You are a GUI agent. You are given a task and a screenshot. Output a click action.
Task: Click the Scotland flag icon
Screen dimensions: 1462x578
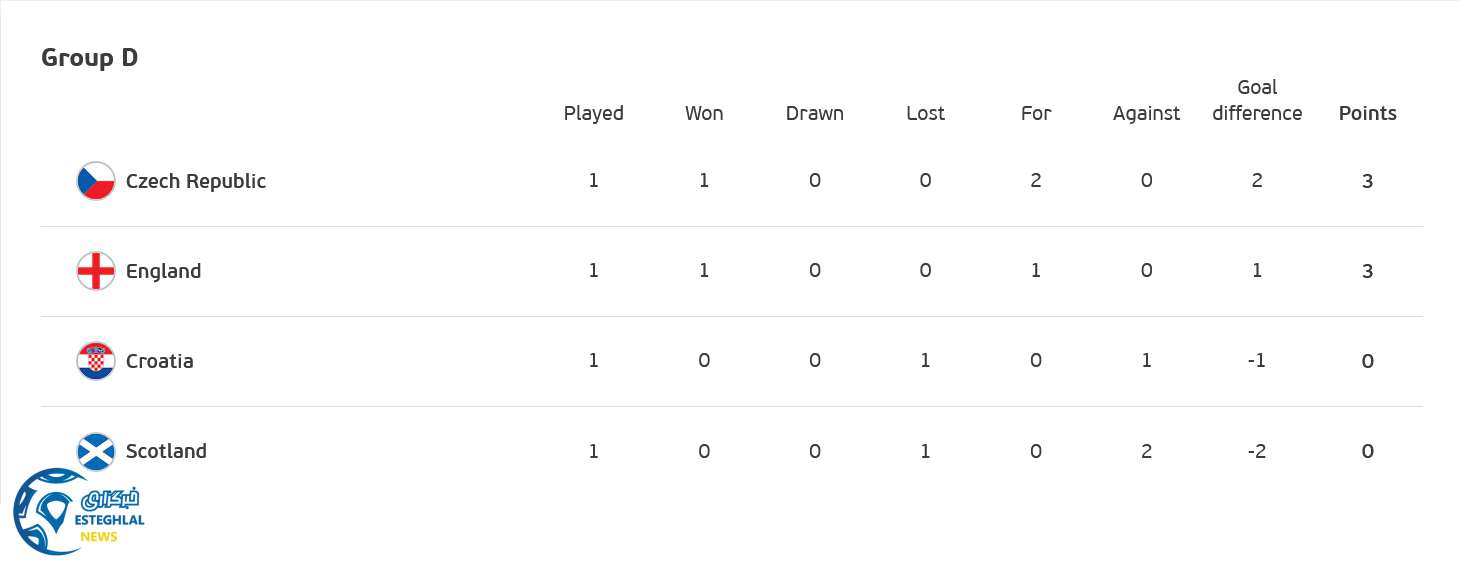pos(96,450)
